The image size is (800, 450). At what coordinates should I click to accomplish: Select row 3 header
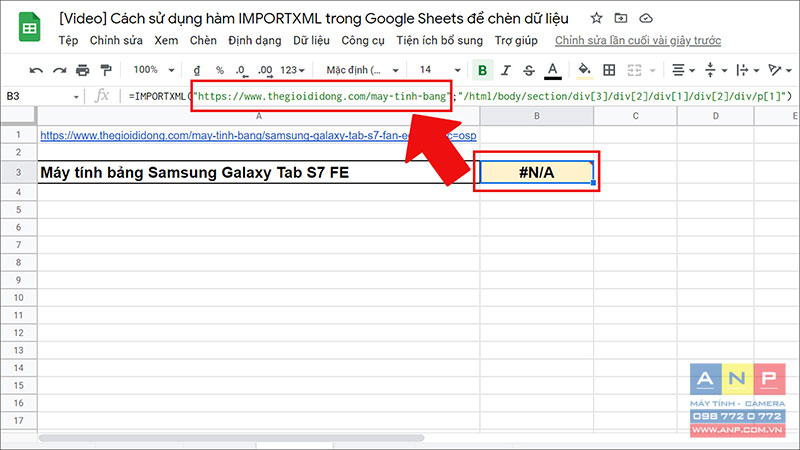coord(18,172)
